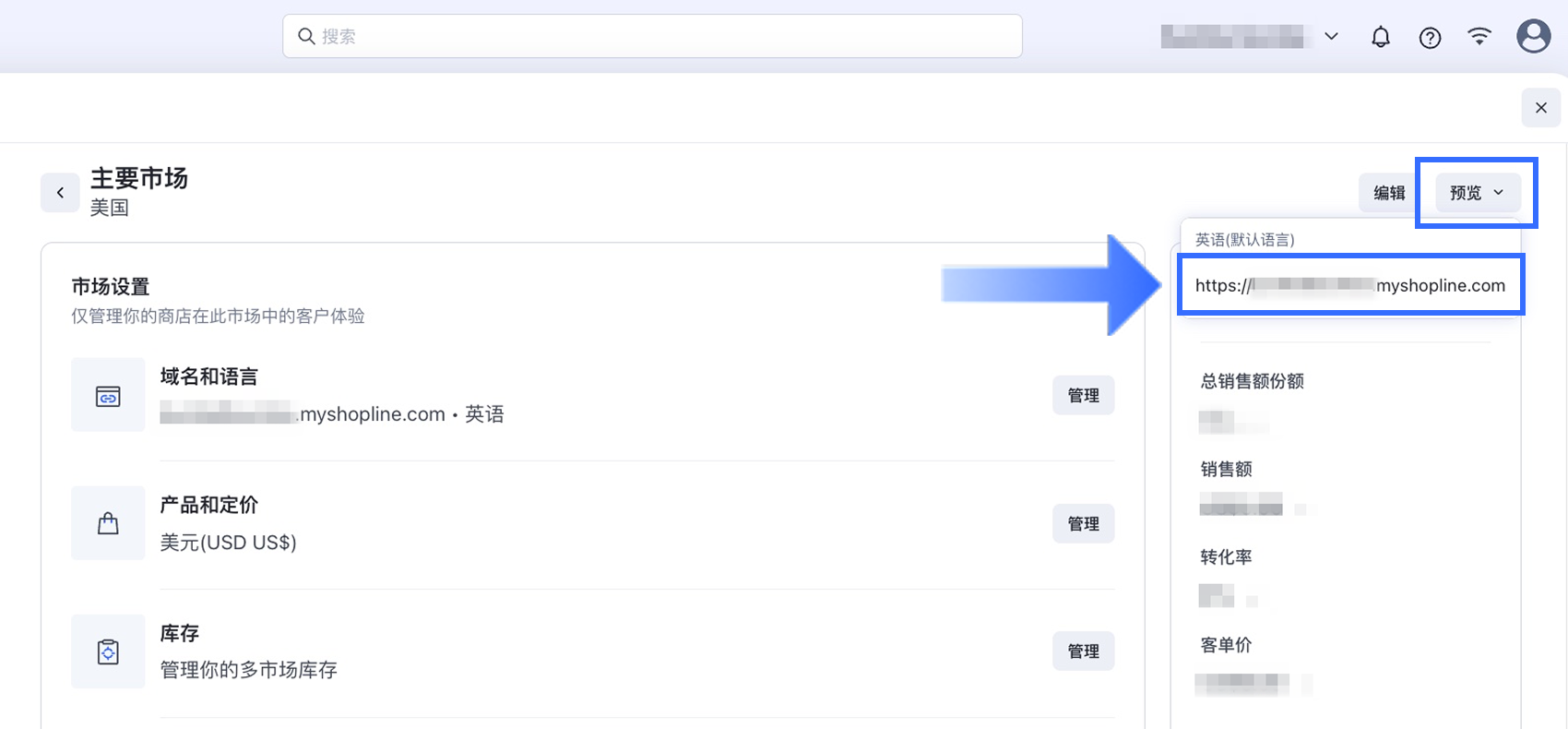Select the inventory clipboard icon
Screen dimensions: 1568x729
(108, 651)
